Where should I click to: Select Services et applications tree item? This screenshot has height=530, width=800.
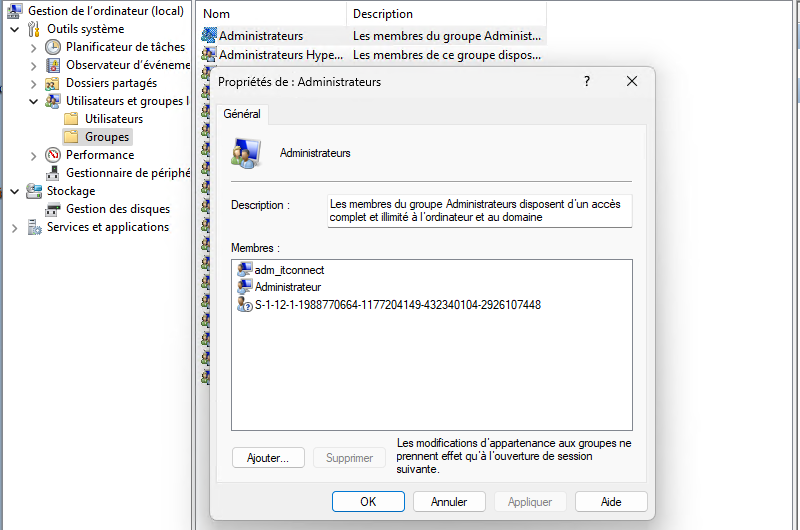(108, 227)
